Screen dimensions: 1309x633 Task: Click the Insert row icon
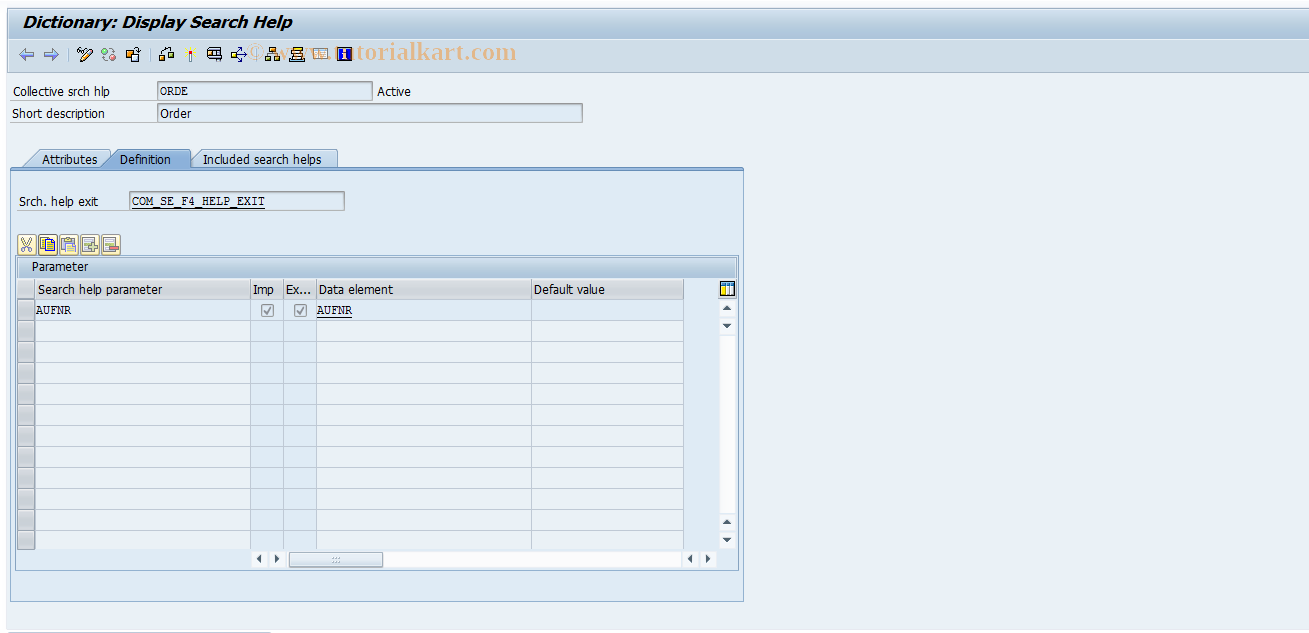click(x=90, y=244)
